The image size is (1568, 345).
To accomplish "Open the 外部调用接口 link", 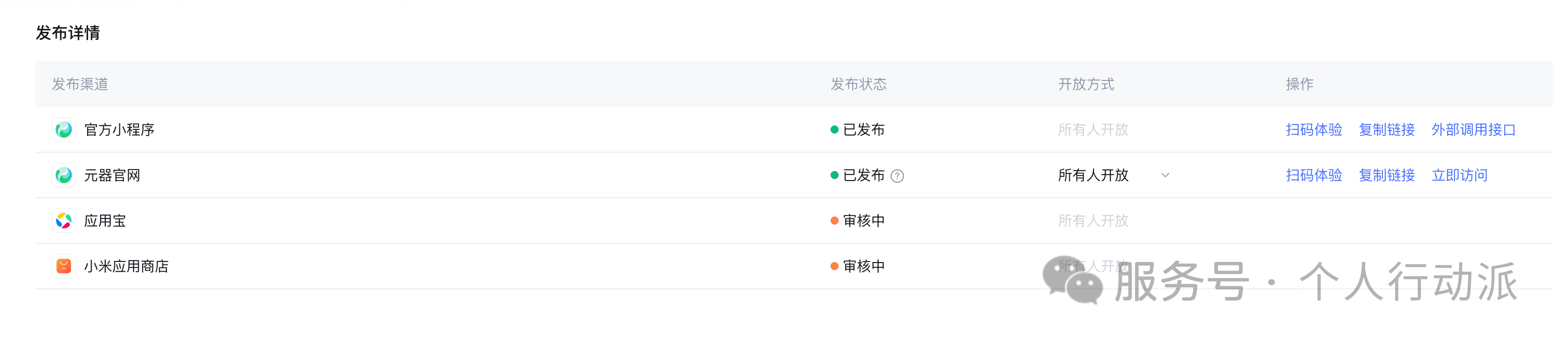I will click(x=1473, y=130).
